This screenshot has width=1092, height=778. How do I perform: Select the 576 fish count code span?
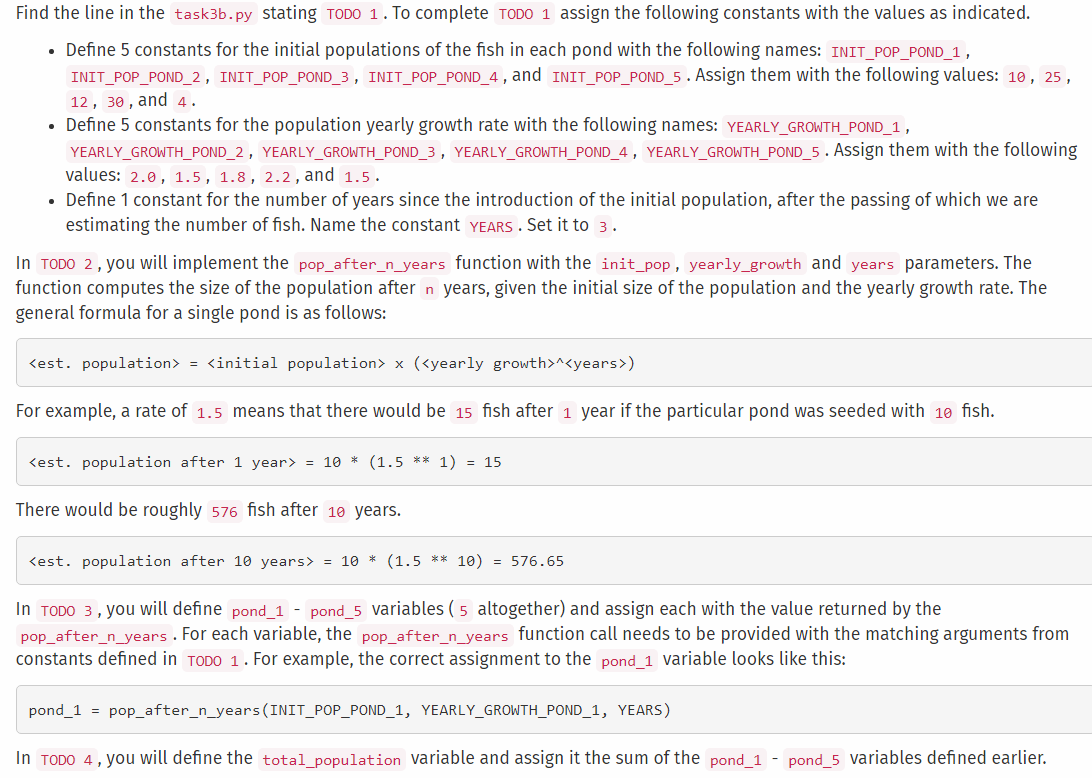224,511
